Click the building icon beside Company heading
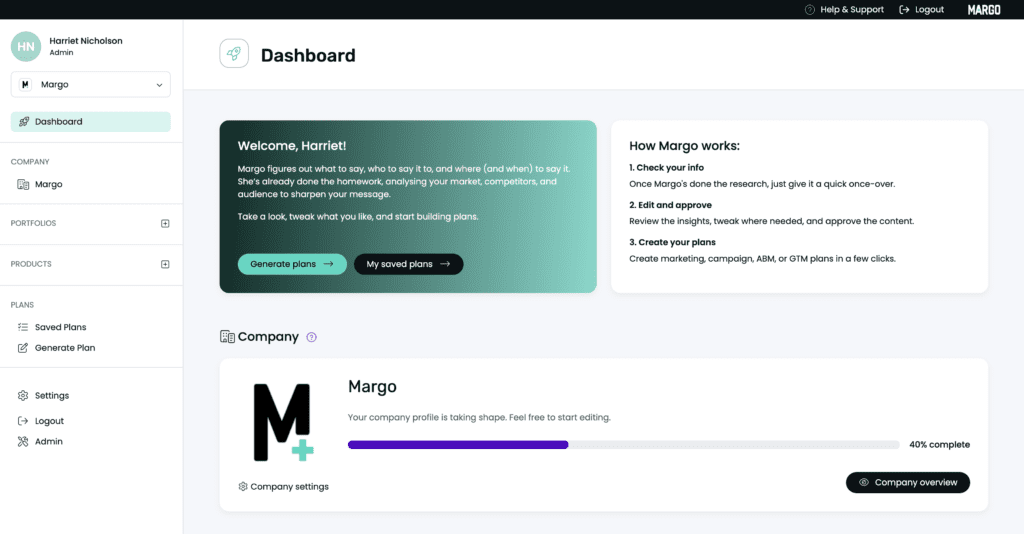Viewport: 1024px width, 534px height. click(227, 337)
